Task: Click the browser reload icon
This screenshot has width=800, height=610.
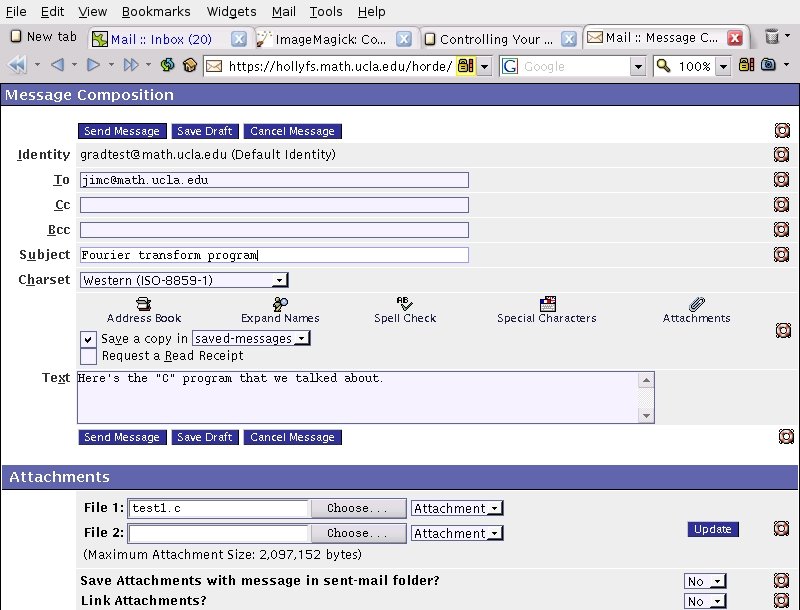Action: tap(167, 66)
